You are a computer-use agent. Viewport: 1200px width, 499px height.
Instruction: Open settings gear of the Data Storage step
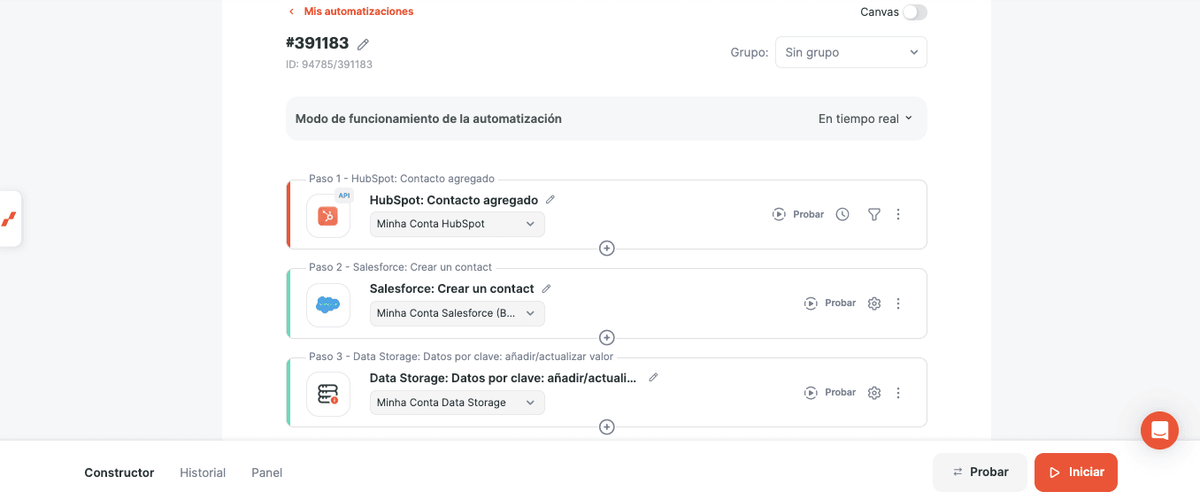point(874,392)
